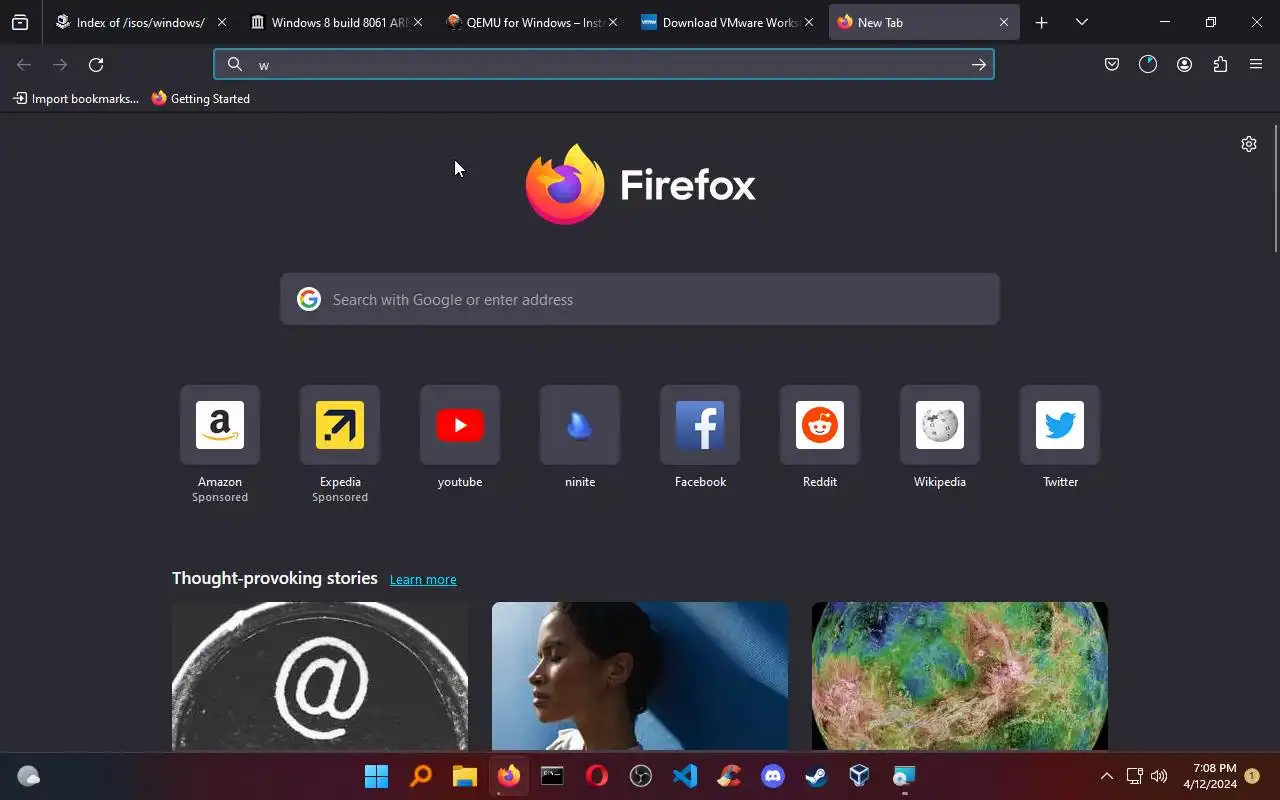Viewport: 1280px width, 800px height.
Task: Close the QEMU for Windows tab
Action: [x=613, y=22]
